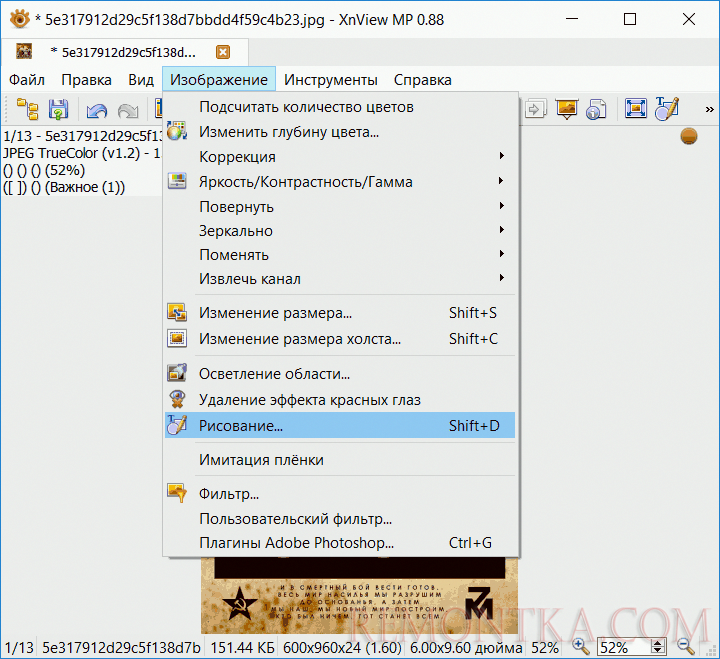Viewport: 720px width, 659px height.
Task: Click the next-file arrow toolbar icon
Action: pos(535,109)
